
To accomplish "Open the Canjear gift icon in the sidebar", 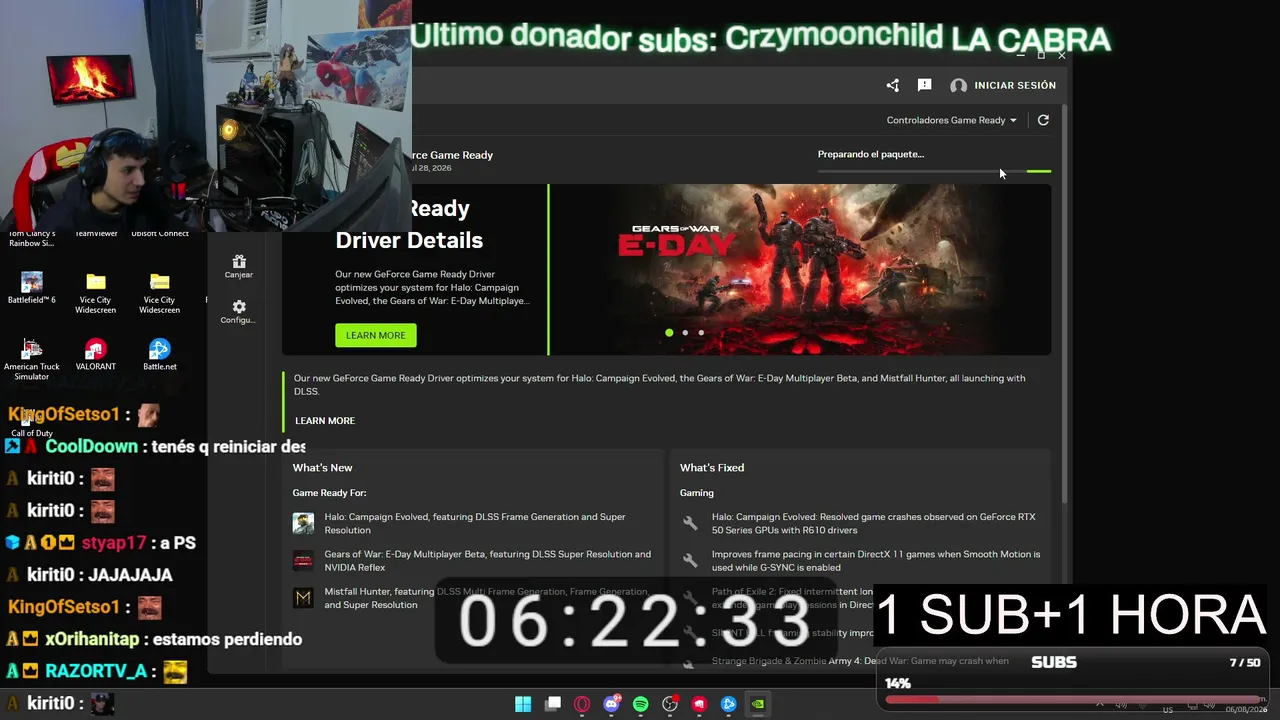I will pos(239,262).
